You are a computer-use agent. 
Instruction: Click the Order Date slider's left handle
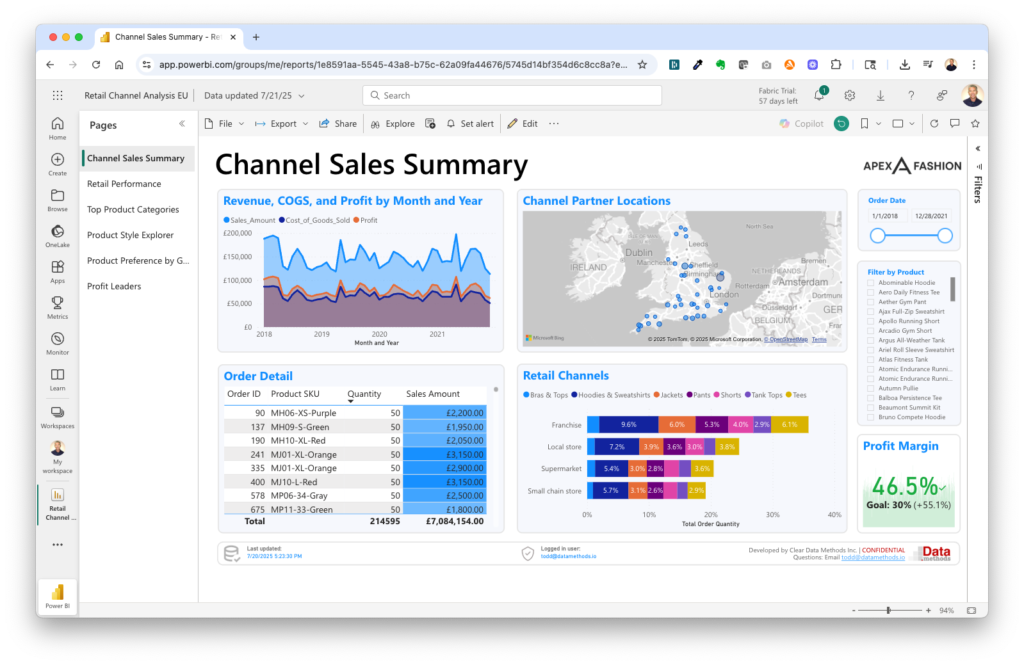coord(878,236)
